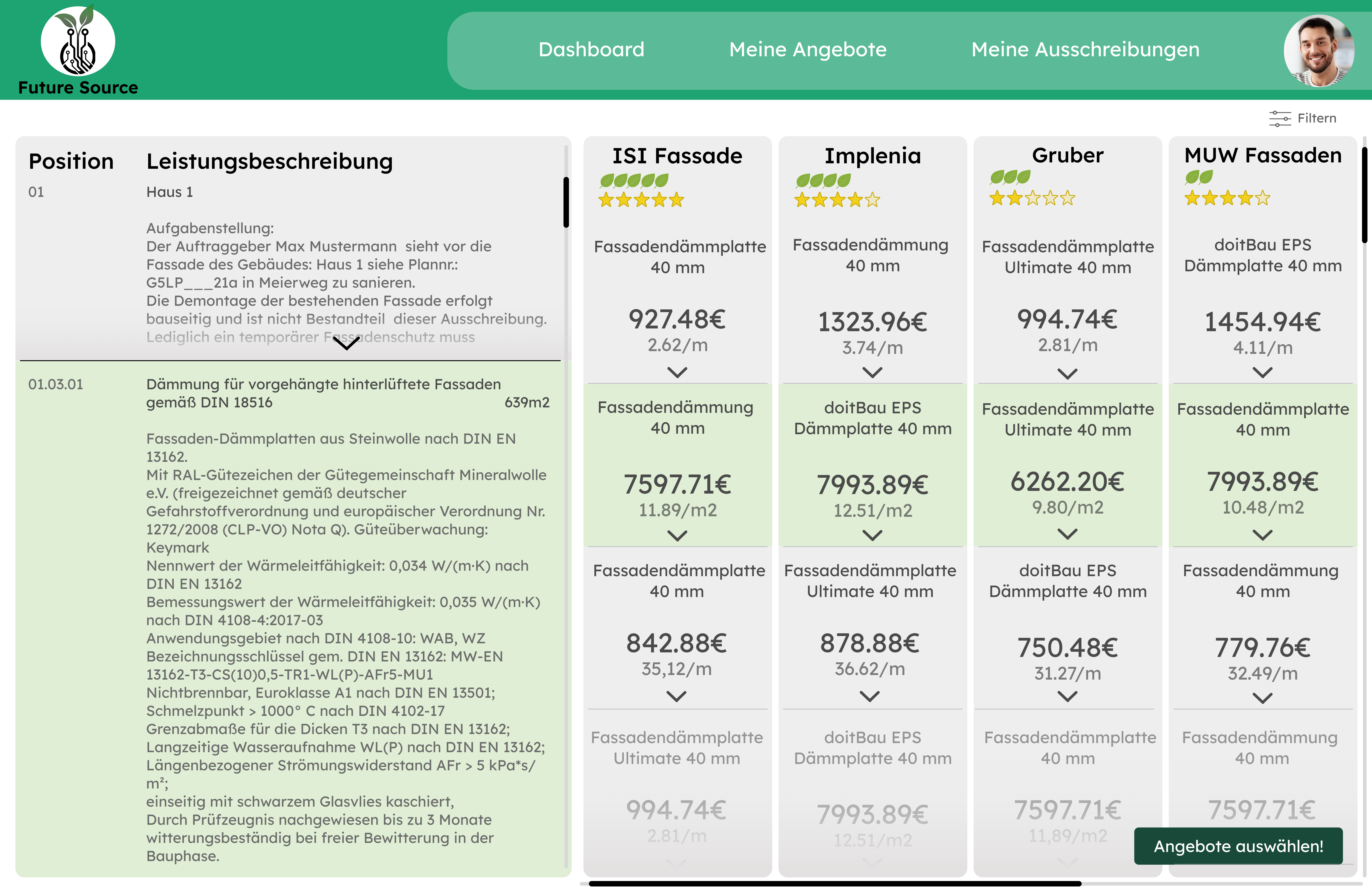The width and height of the screenshot is (1372, 891).
Task: Click Implenia star rating
Action: [x=837, y=200]
